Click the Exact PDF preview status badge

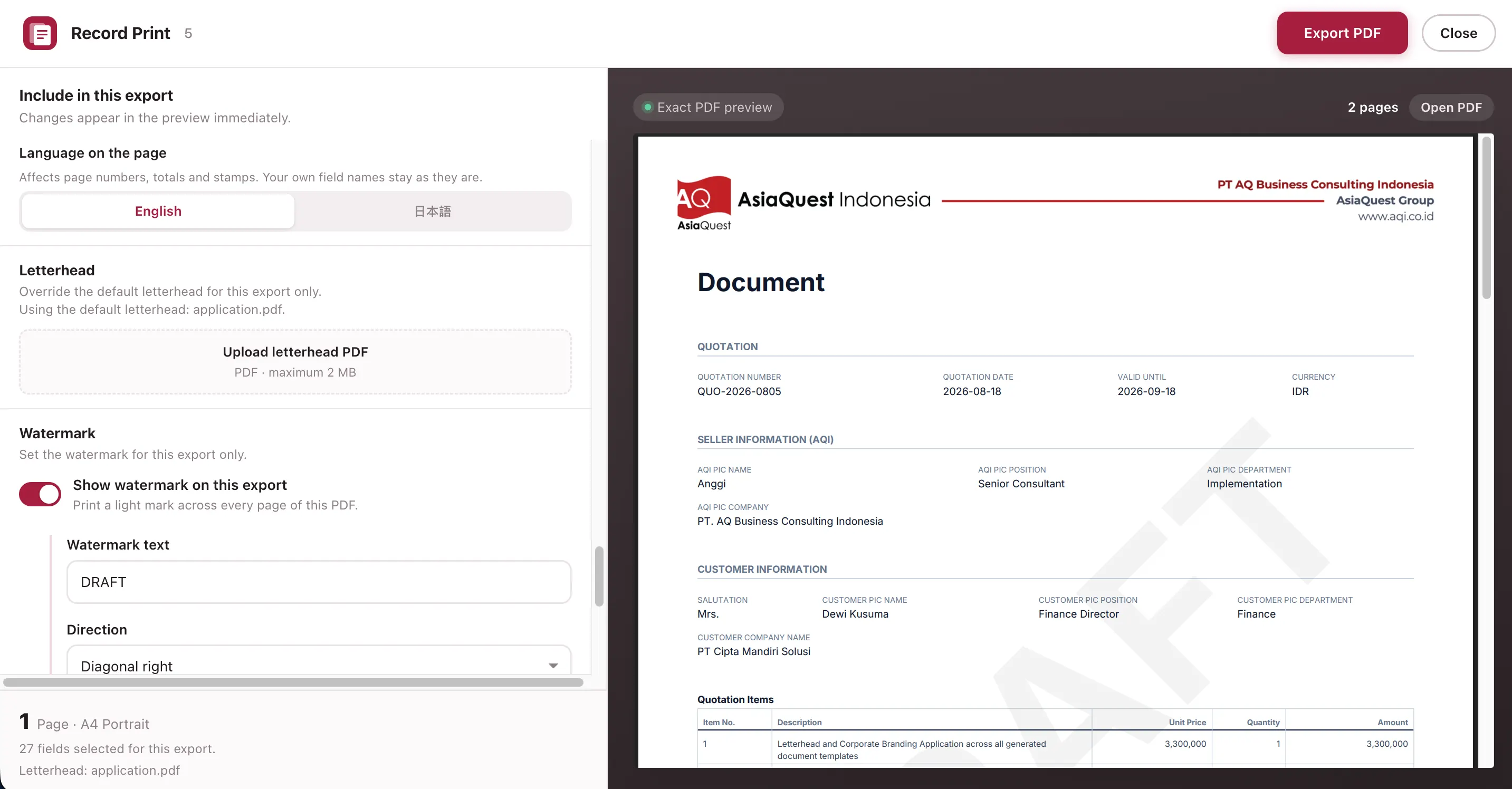coord(708,108)
